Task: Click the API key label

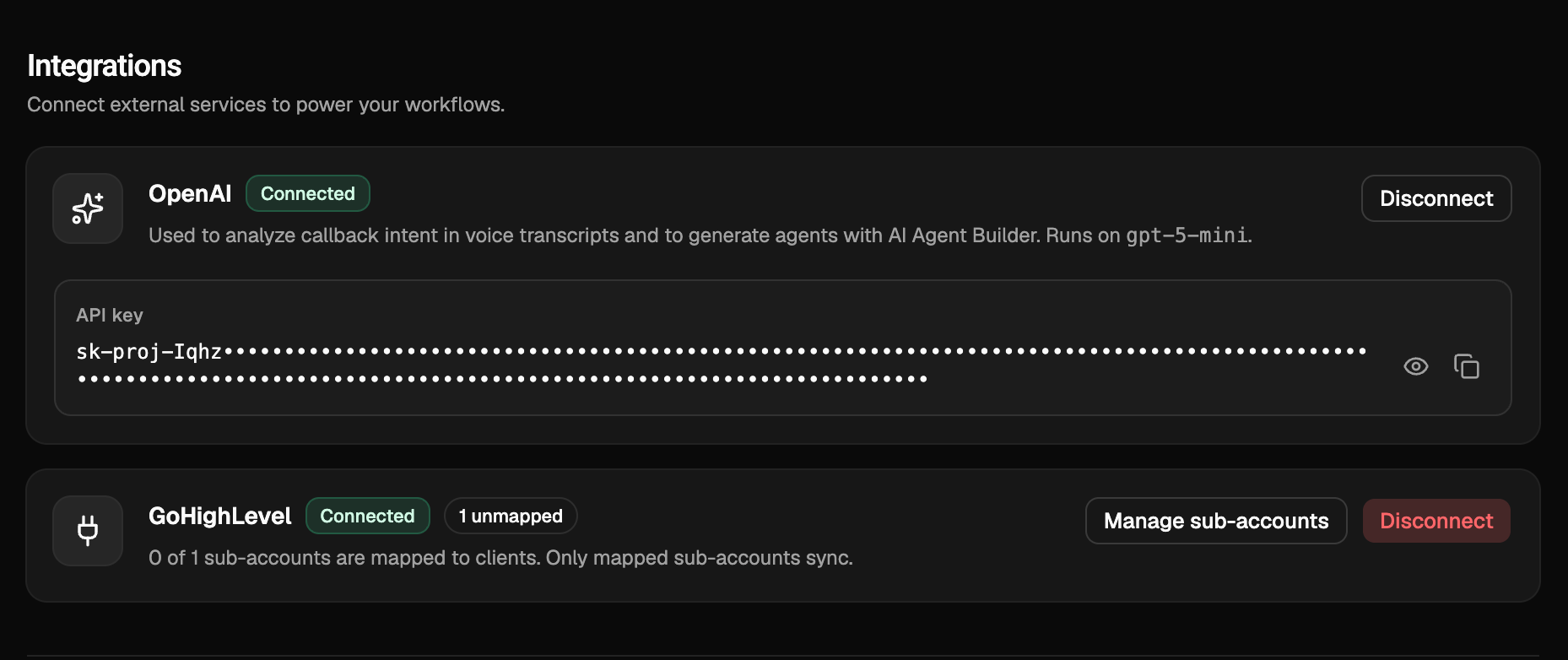Action: [110, 315]
